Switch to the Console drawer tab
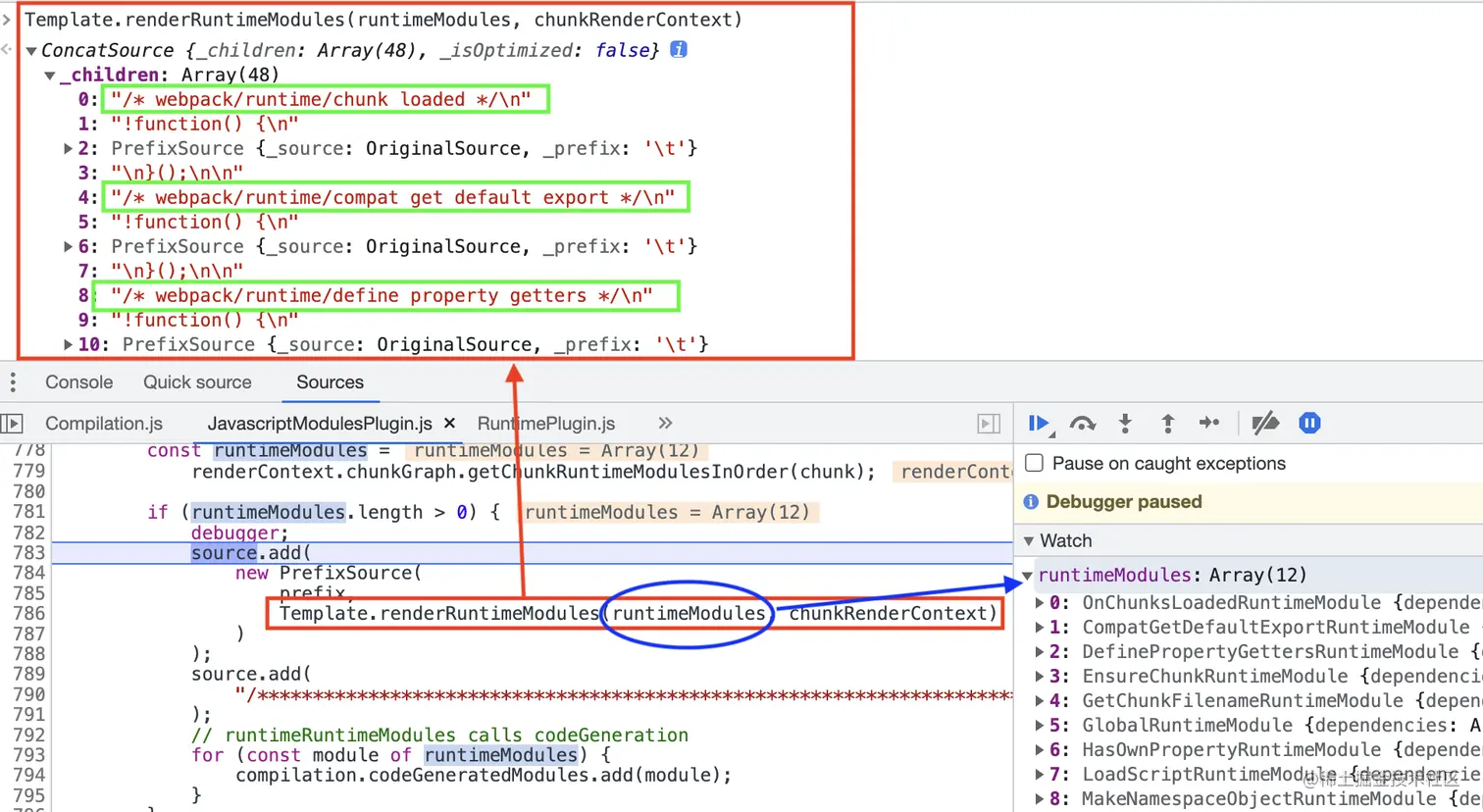 click(x=78, y=382)
